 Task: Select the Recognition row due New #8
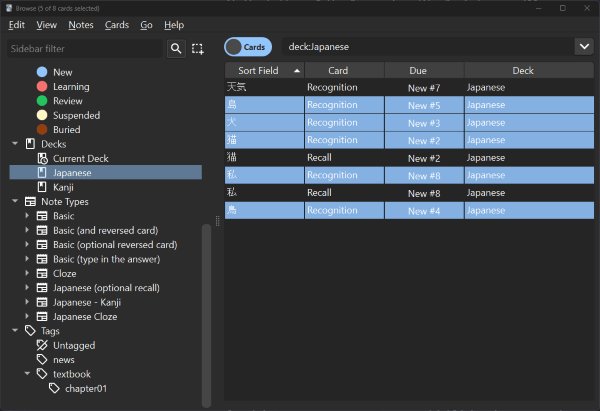point(409,175)
